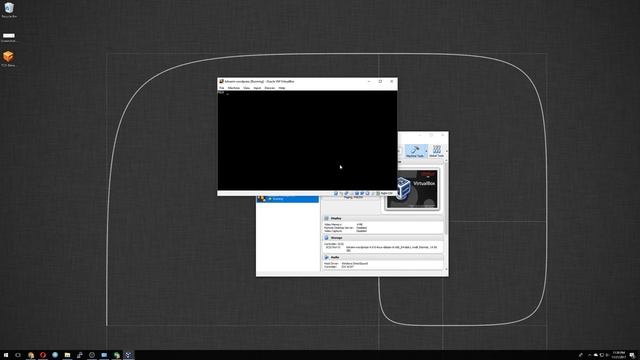Open Cortana search on taskbar

pos(18,355)
